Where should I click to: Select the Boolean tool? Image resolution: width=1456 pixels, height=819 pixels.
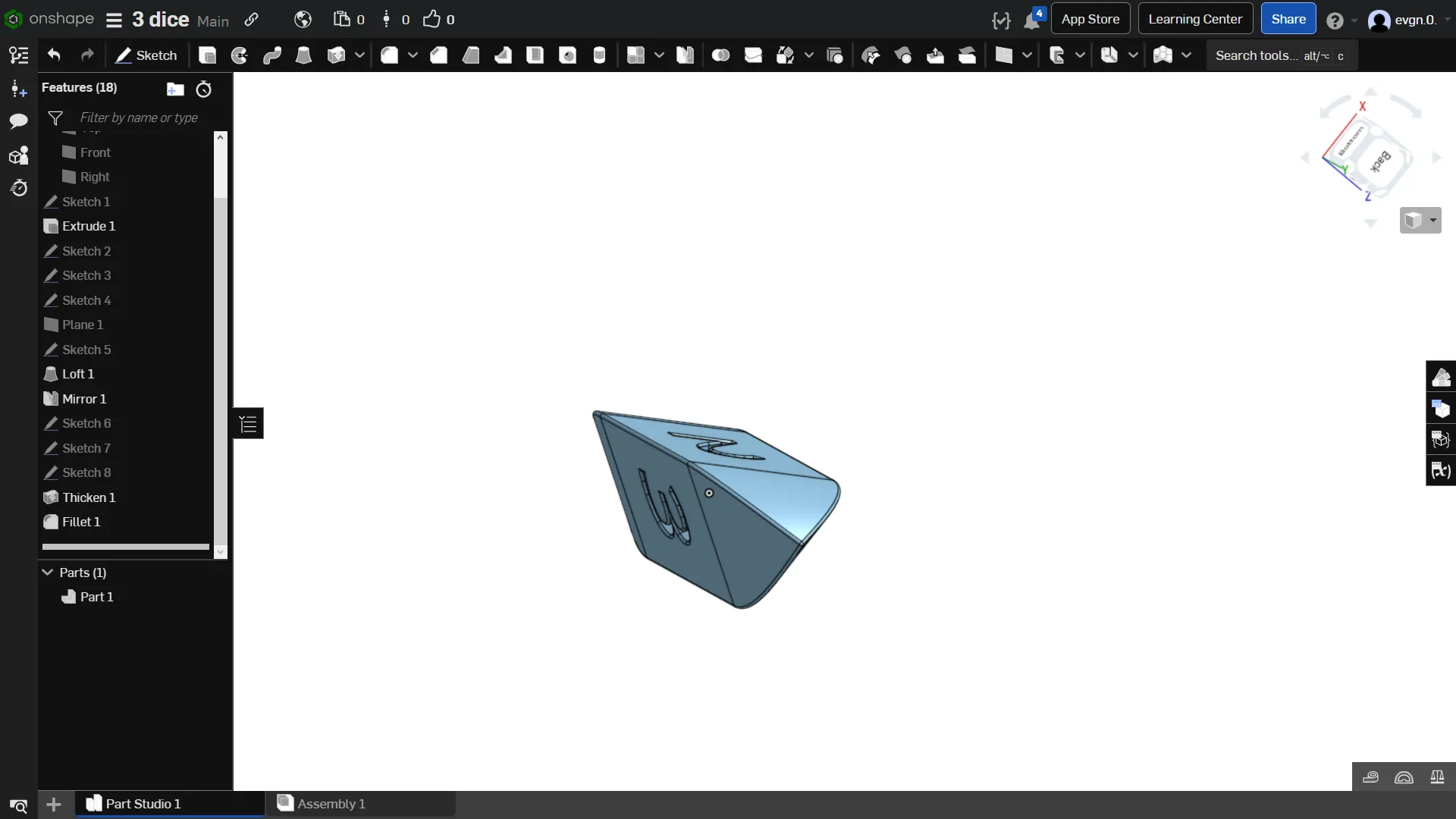coord(720,55)
